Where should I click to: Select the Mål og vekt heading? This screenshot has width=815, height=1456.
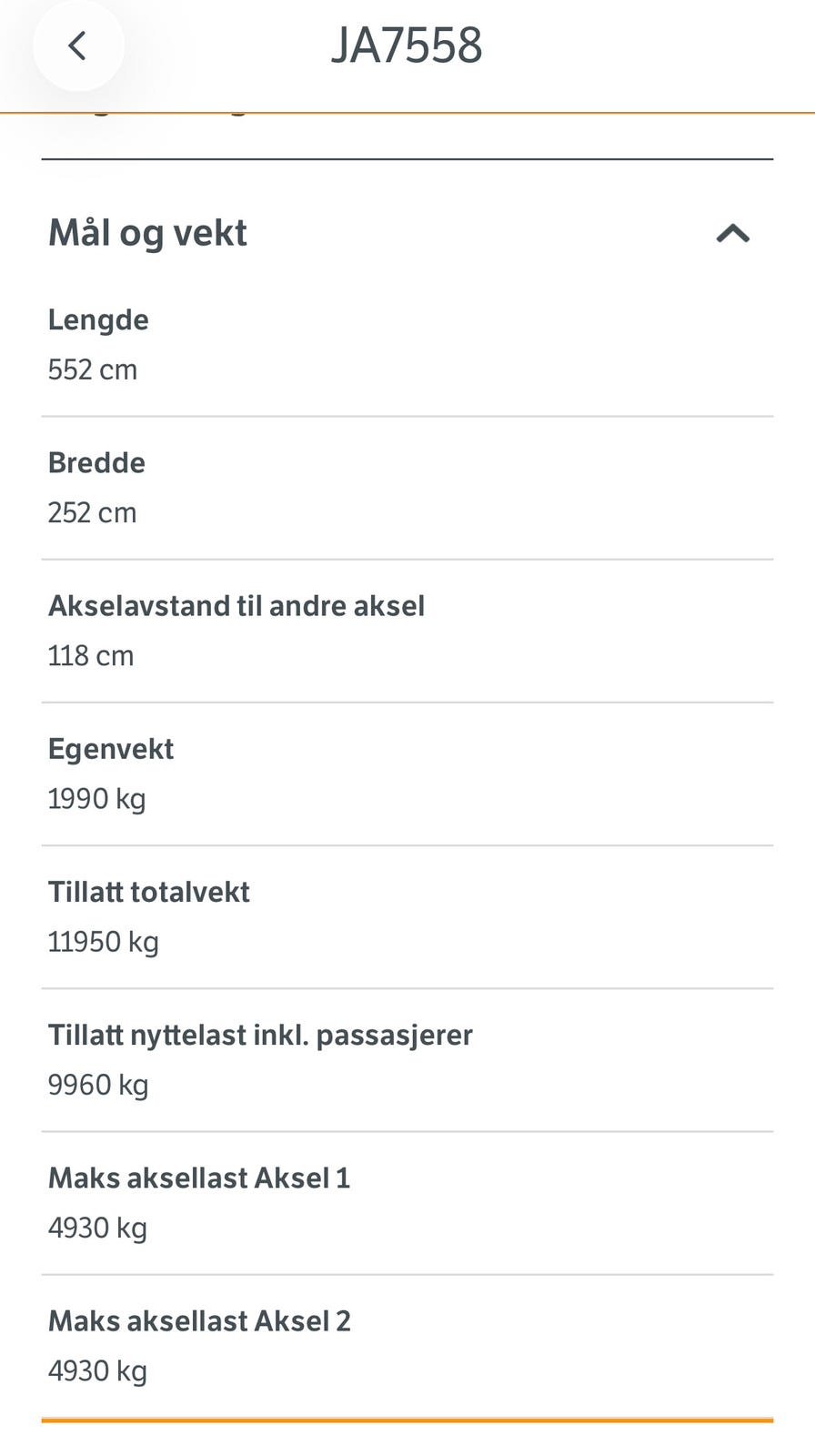(x=147, y=233)
